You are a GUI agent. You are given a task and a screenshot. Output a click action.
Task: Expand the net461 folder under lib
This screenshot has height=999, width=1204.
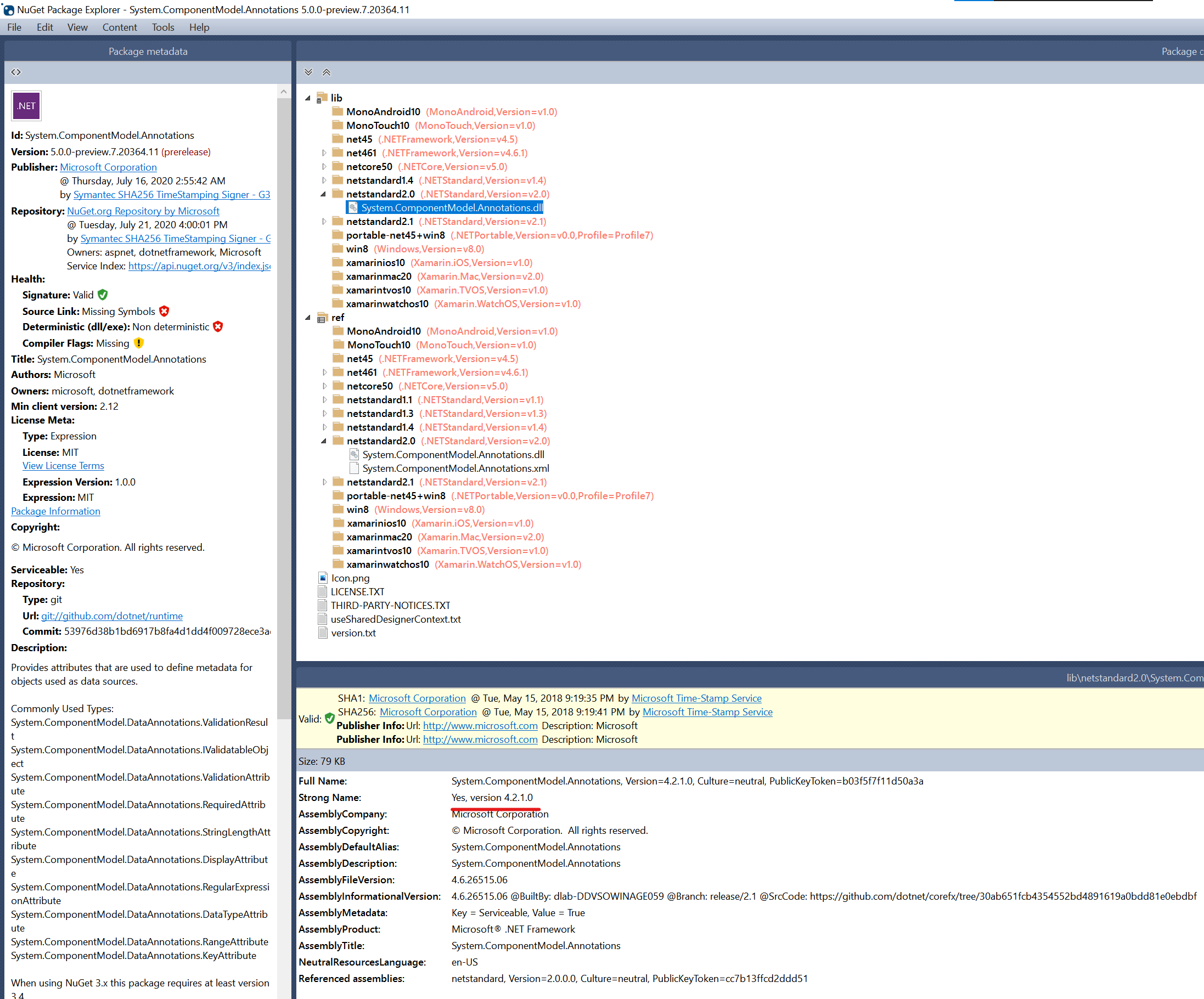click(324, 153)
